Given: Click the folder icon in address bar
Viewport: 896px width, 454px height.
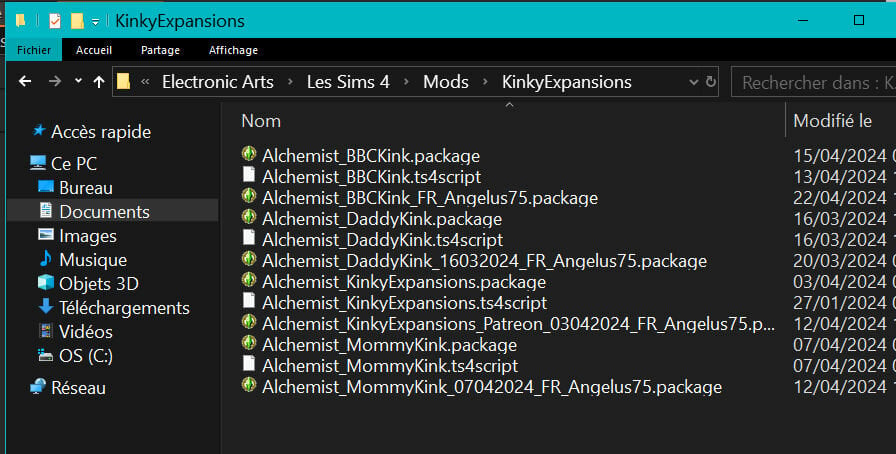Looking at the screenshot, I should coord(123,82).
